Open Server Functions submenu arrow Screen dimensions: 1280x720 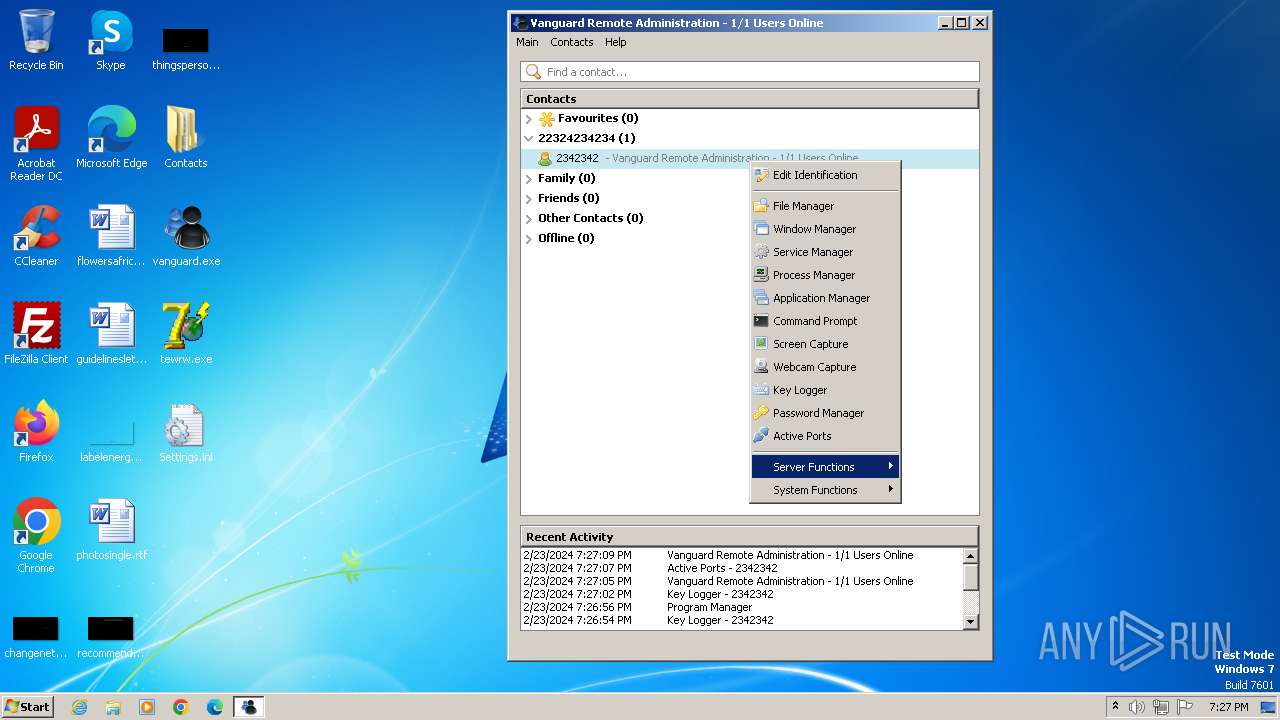[890, 466]
